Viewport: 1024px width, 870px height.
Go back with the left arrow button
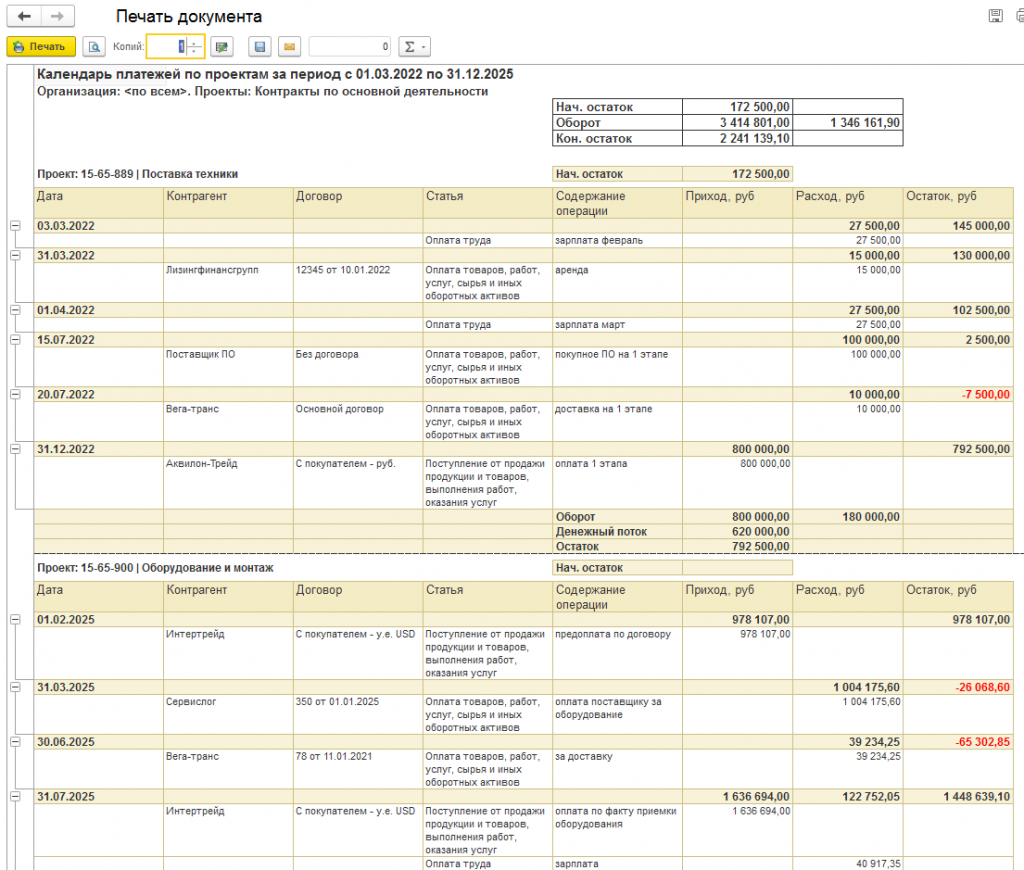(x=24, y=16)
